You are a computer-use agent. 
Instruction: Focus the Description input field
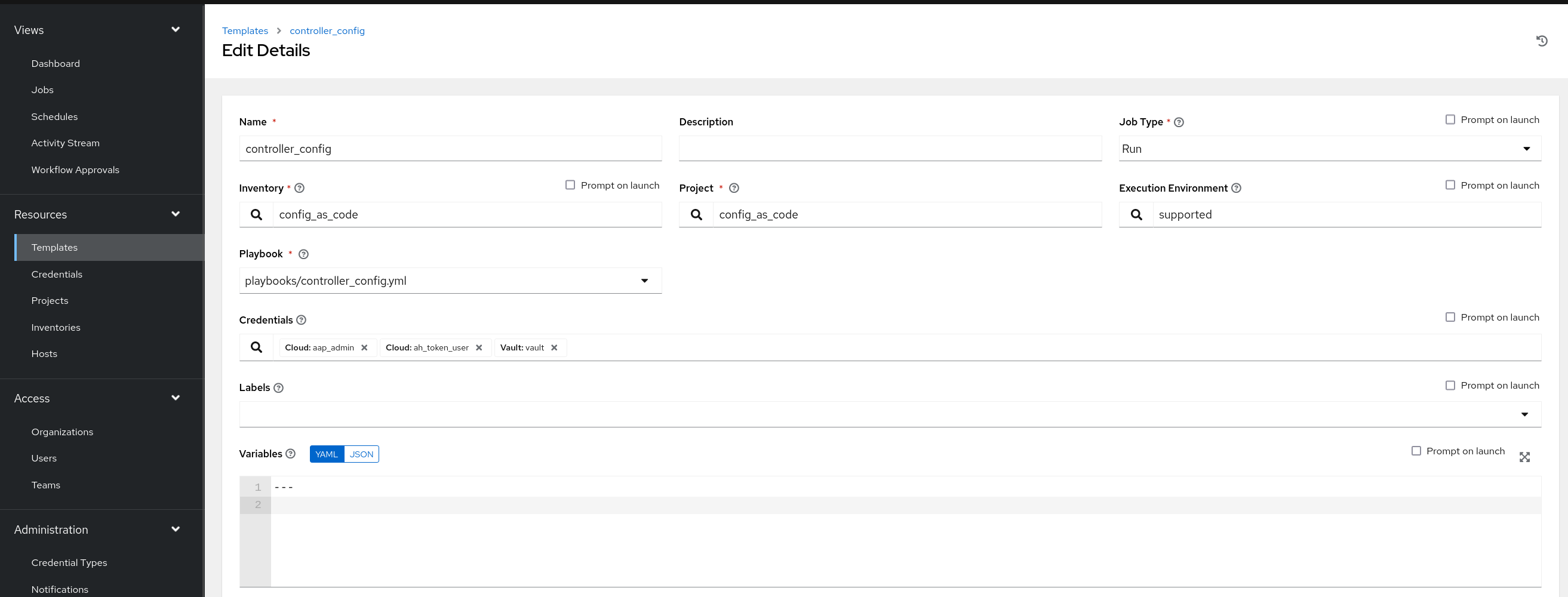click(x=890, y=149)
